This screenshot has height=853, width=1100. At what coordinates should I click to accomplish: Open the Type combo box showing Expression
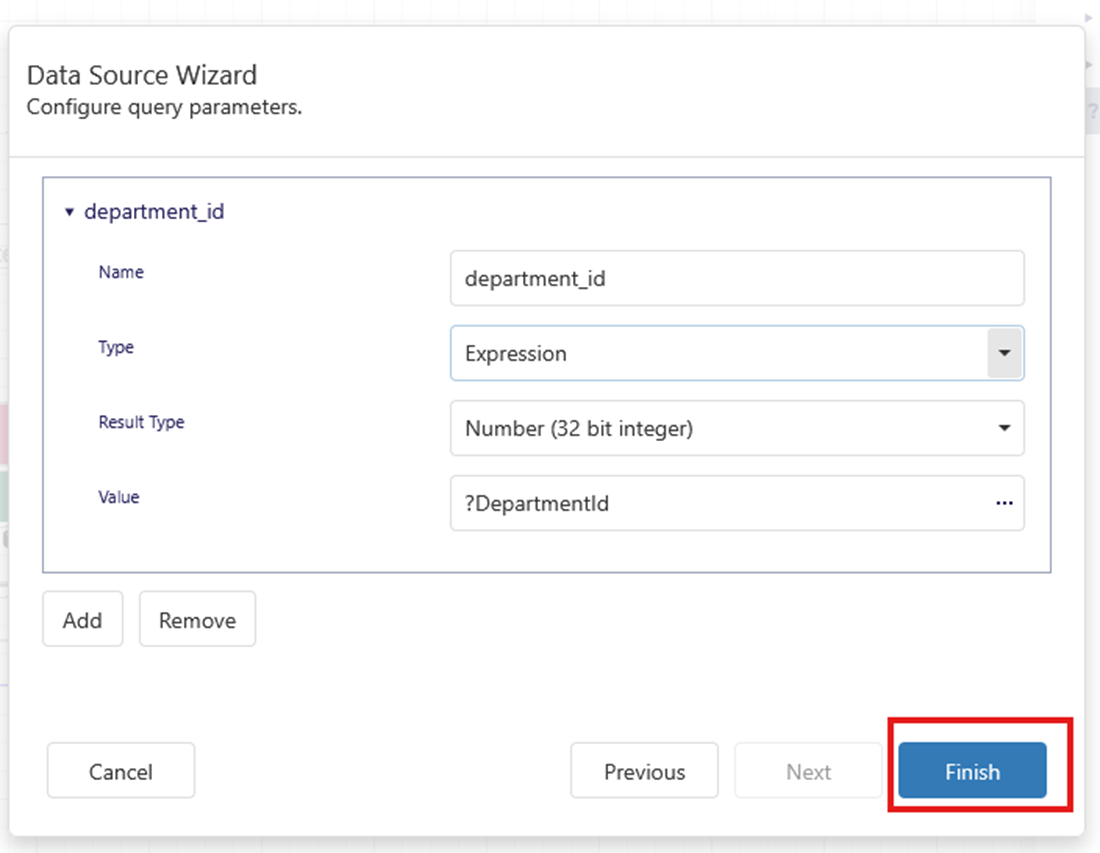718,353
